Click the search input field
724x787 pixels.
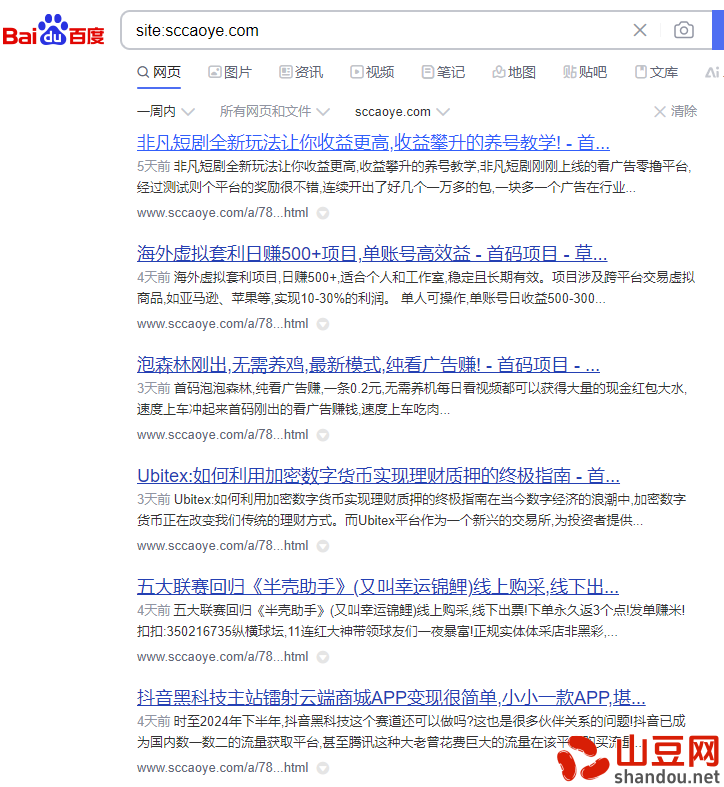[x=370, y=30]
